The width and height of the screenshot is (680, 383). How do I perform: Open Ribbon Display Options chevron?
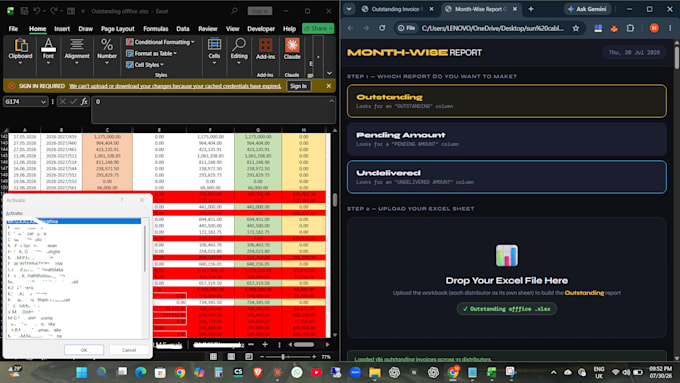pos(330,73)
